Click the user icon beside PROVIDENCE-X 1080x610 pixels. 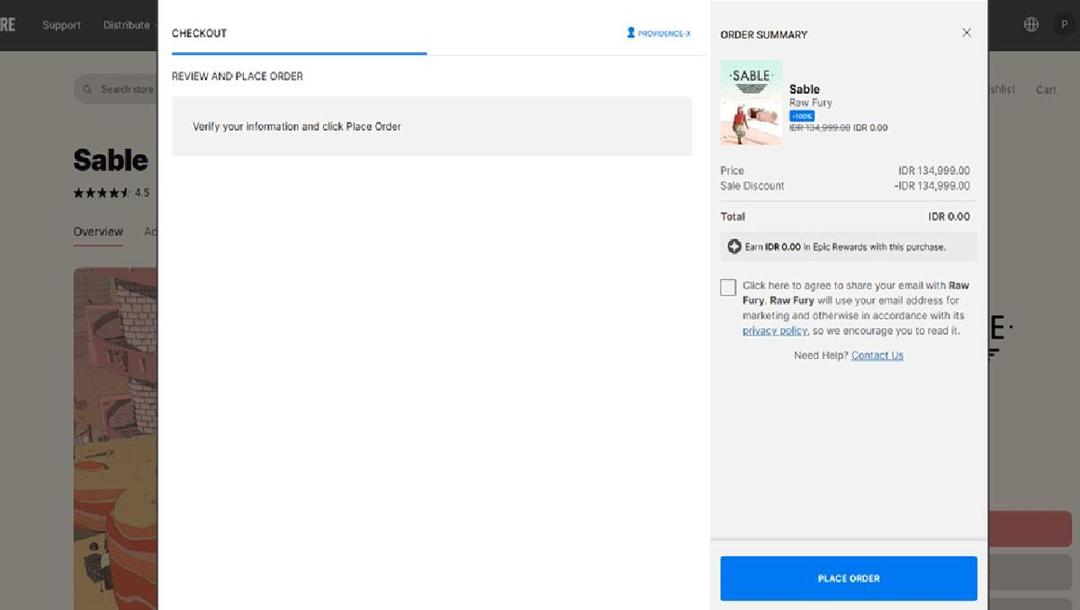click(630, 33)
